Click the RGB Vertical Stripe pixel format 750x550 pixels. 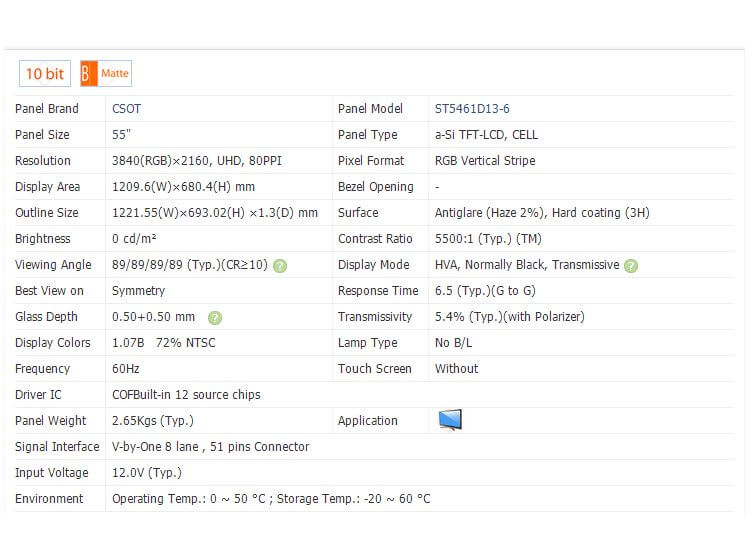click(x=485, y=161)
